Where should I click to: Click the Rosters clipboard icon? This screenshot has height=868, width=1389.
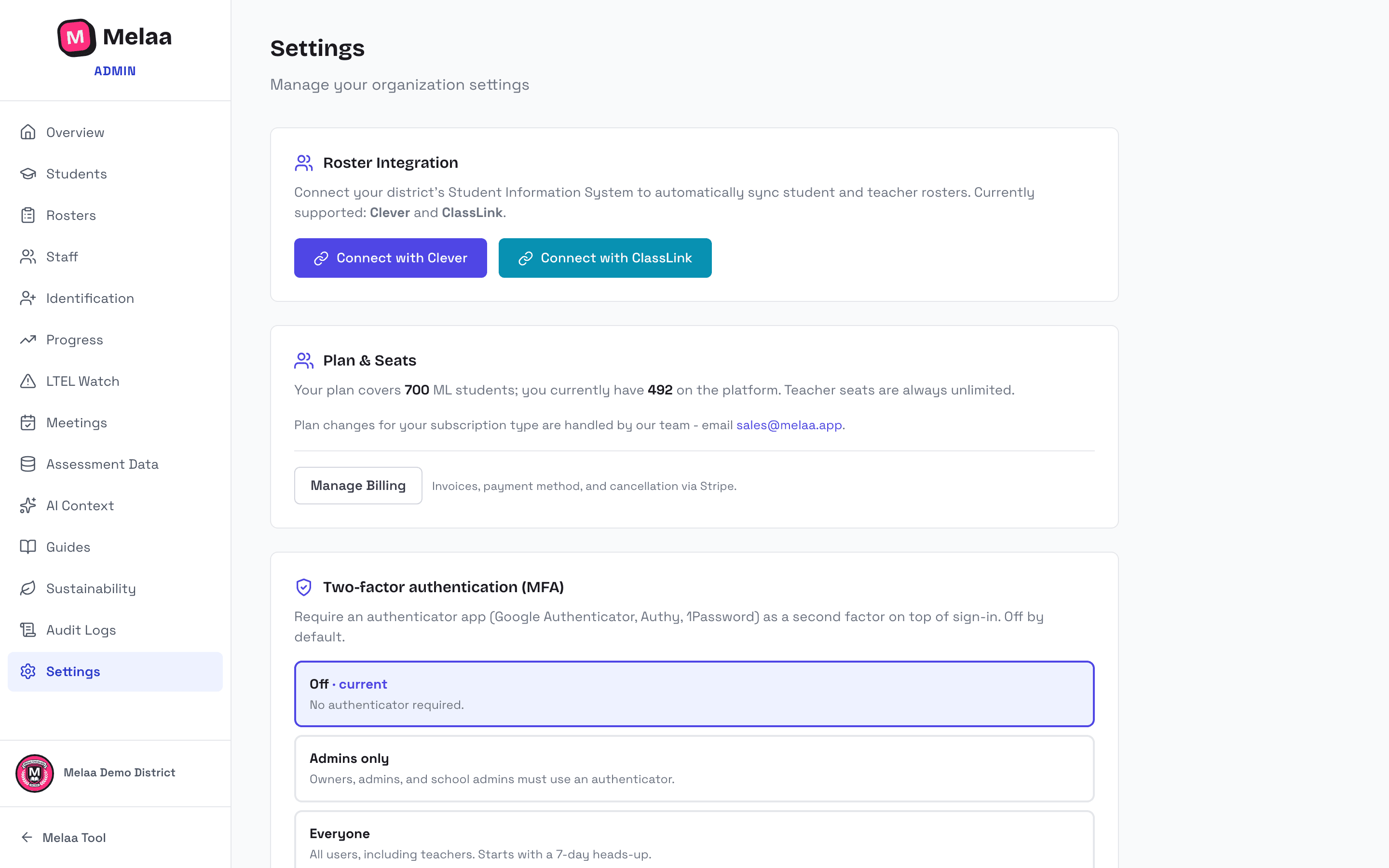click(27, 215)
